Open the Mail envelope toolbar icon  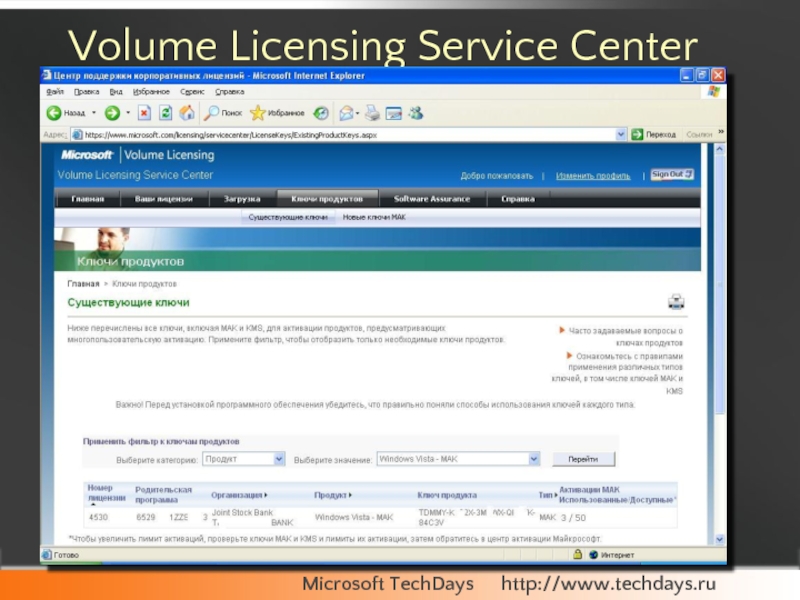(346, 113)
